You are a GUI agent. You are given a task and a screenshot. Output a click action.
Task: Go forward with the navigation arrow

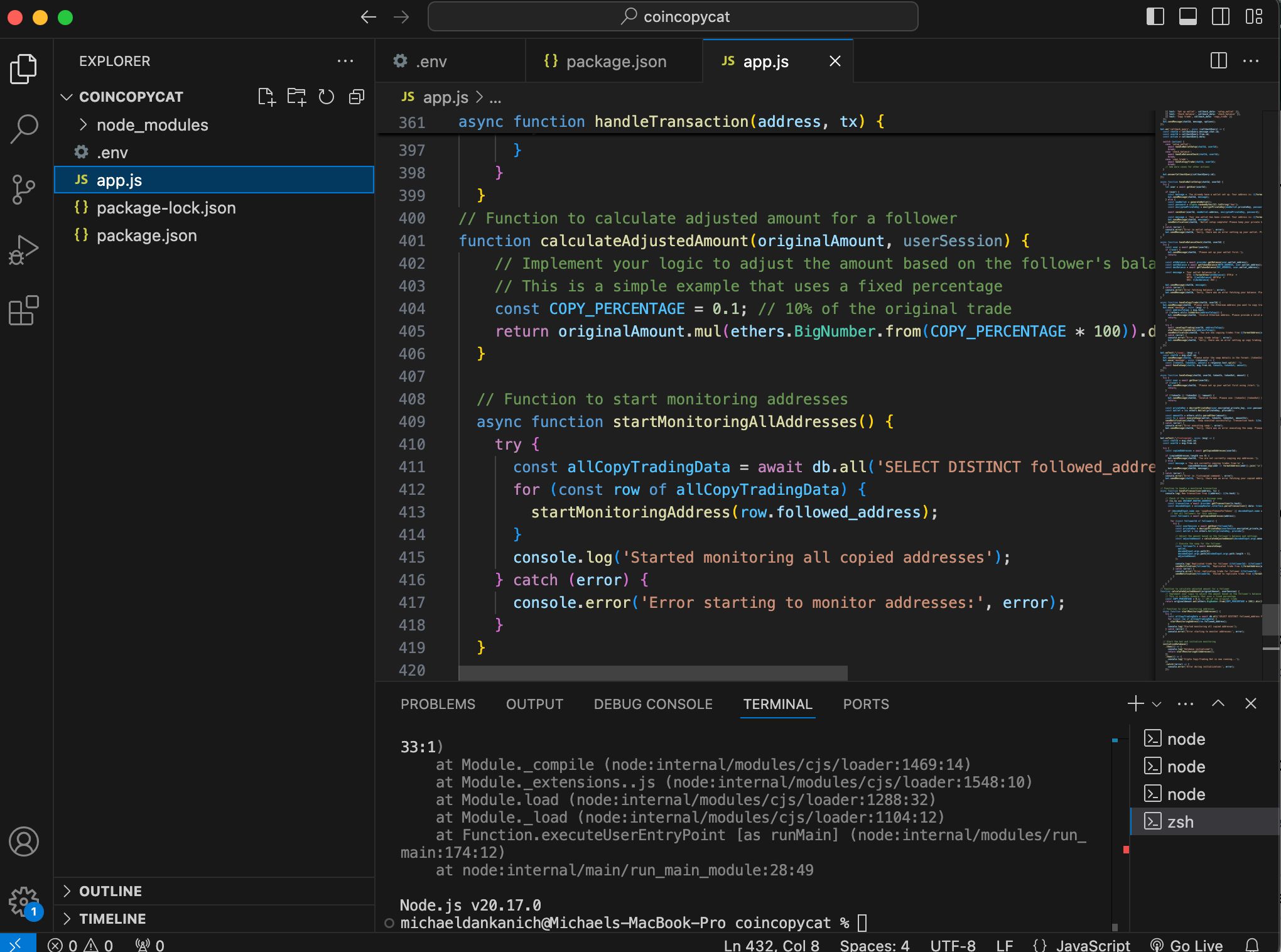click(x=401, y=17)
